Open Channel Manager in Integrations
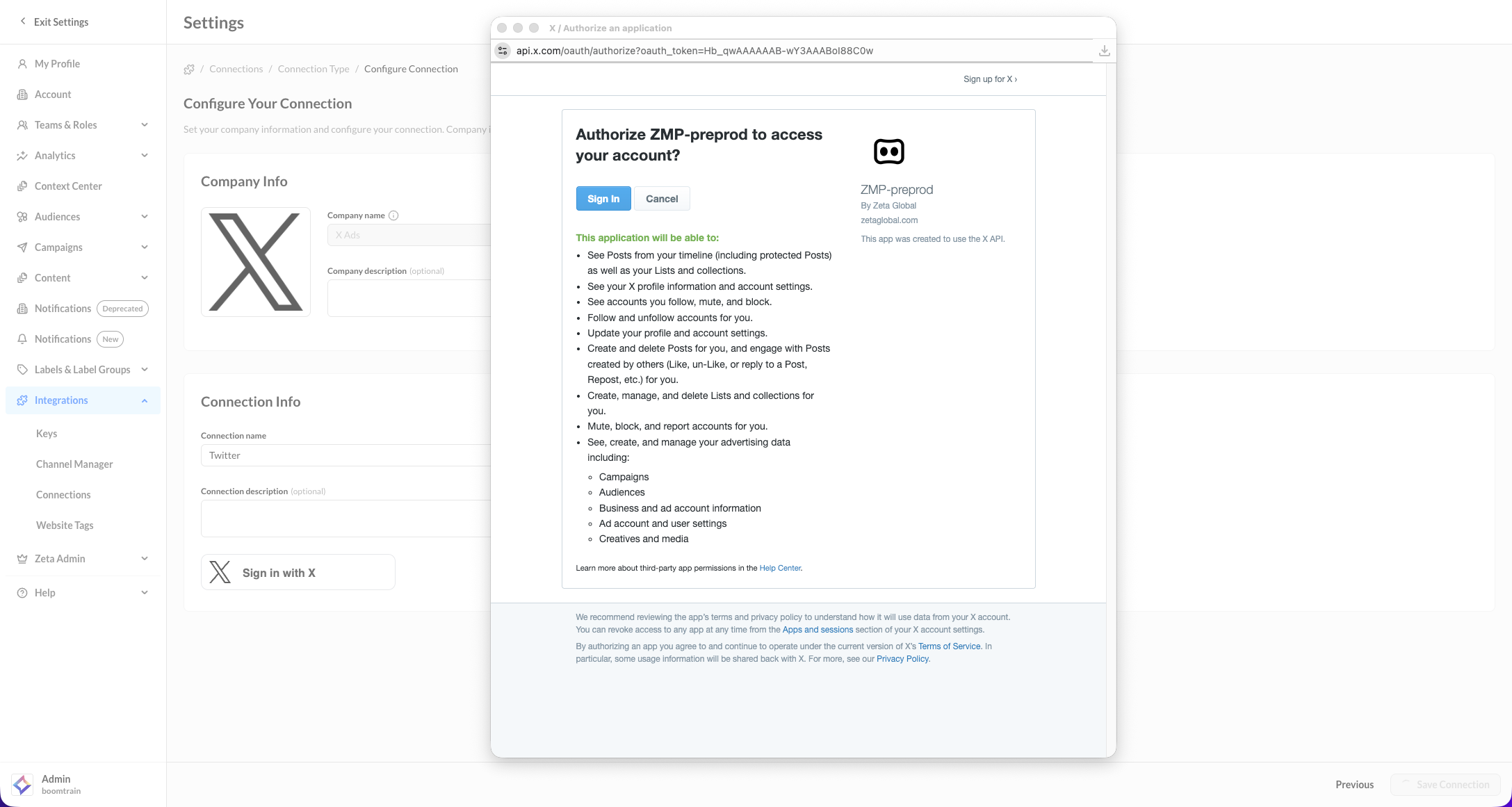The height and width of the screenshot is (807, 1512). 74,464
